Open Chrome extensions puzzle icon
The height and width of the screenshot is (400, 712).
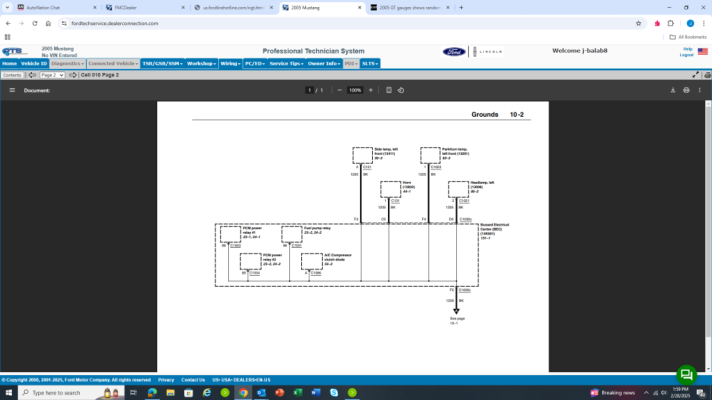click(x=671, y=23)
